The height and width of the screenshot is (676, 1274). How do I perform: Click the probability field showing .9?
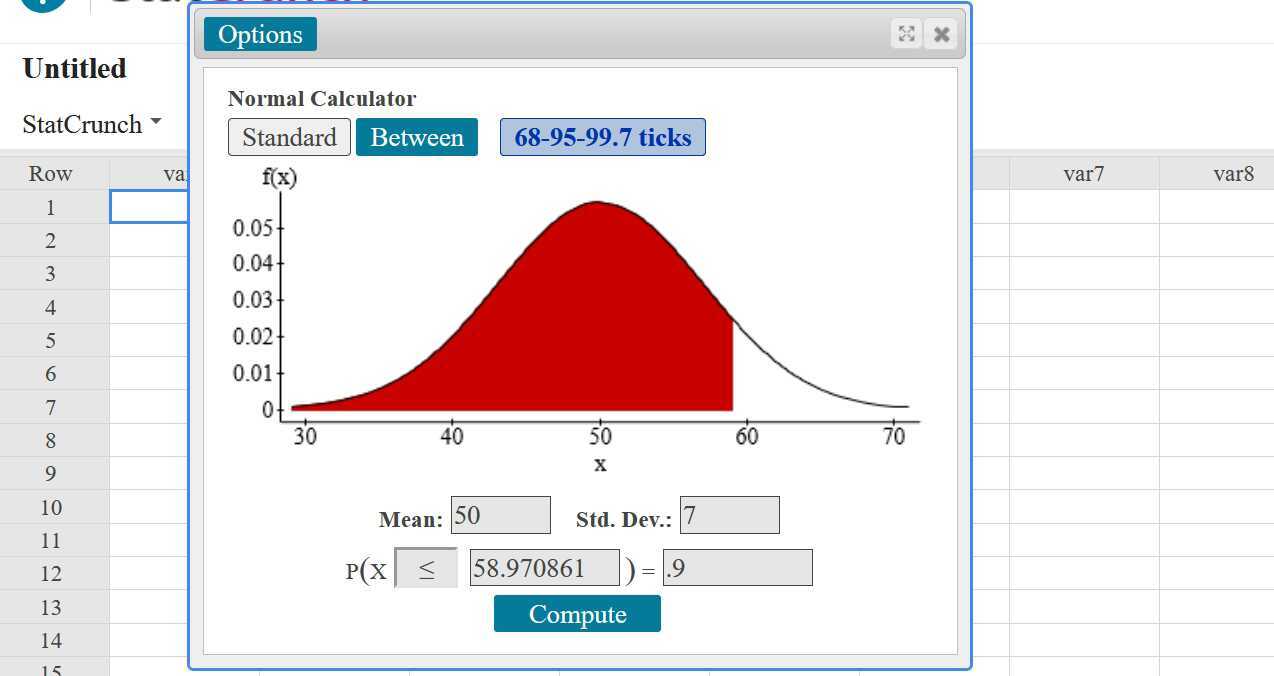tap(737, 567)
